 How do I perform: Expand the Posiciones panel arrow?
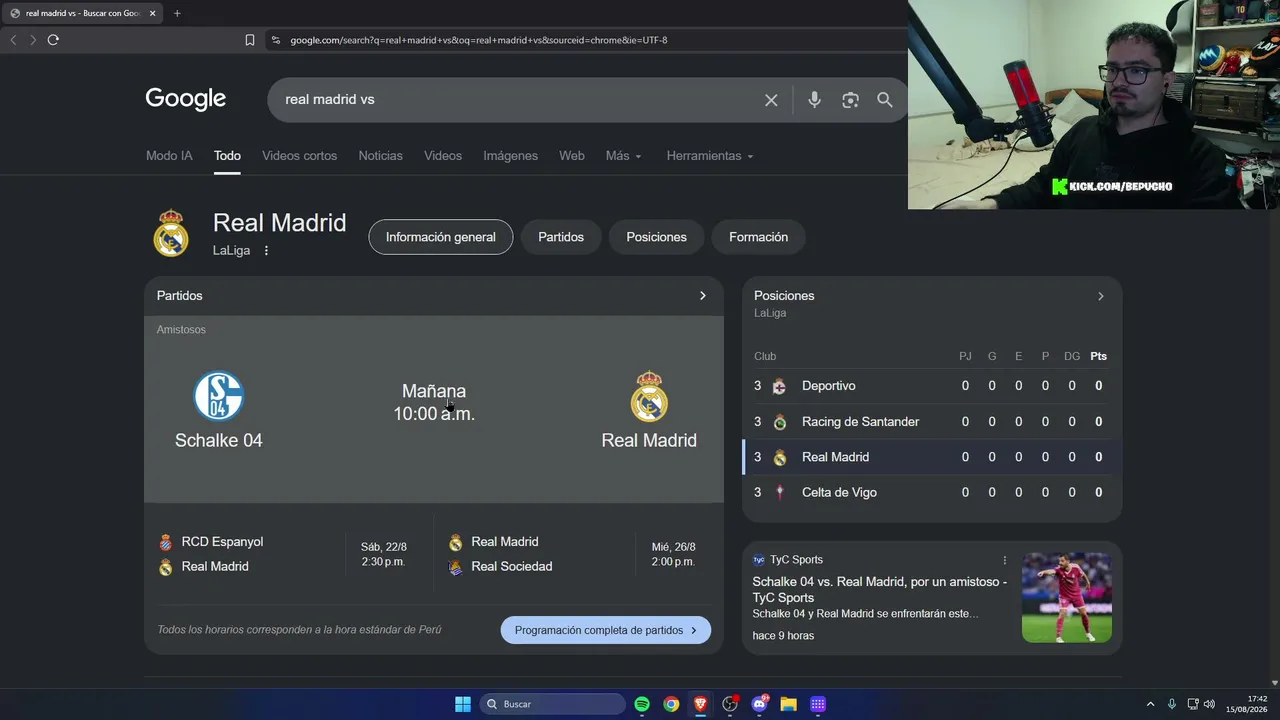pyautogui.click(x=1100, y=296)
